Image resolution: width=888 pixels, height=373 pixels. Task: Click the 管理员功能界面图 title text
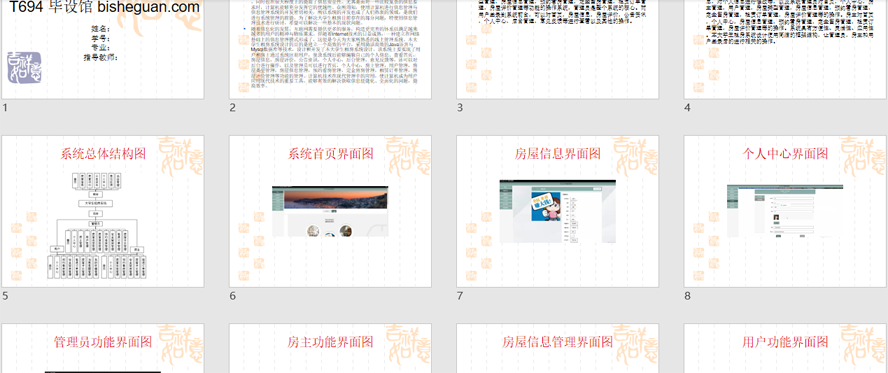103,342
